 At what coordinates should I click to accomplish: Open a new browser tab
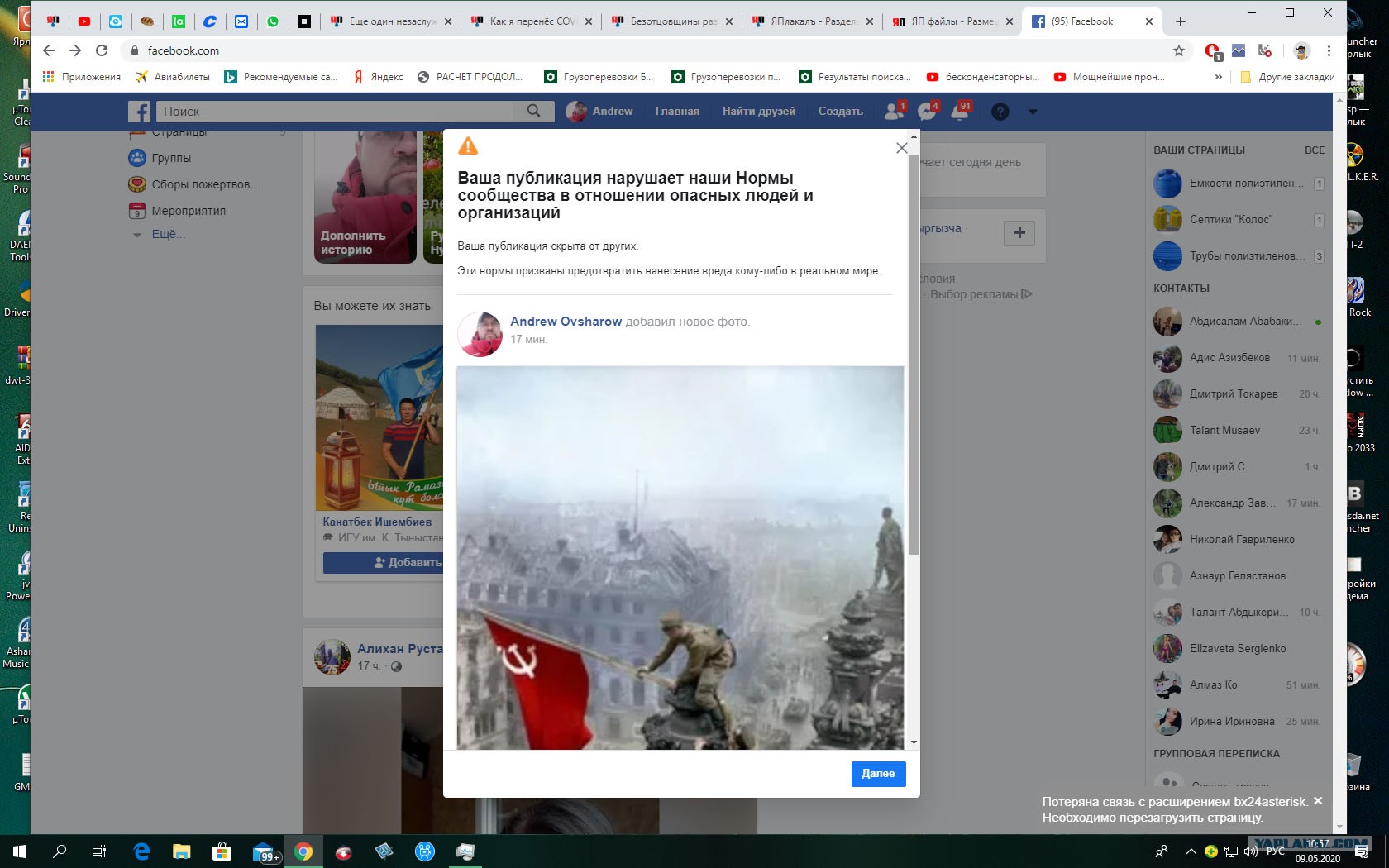(x=1181, y=21)
